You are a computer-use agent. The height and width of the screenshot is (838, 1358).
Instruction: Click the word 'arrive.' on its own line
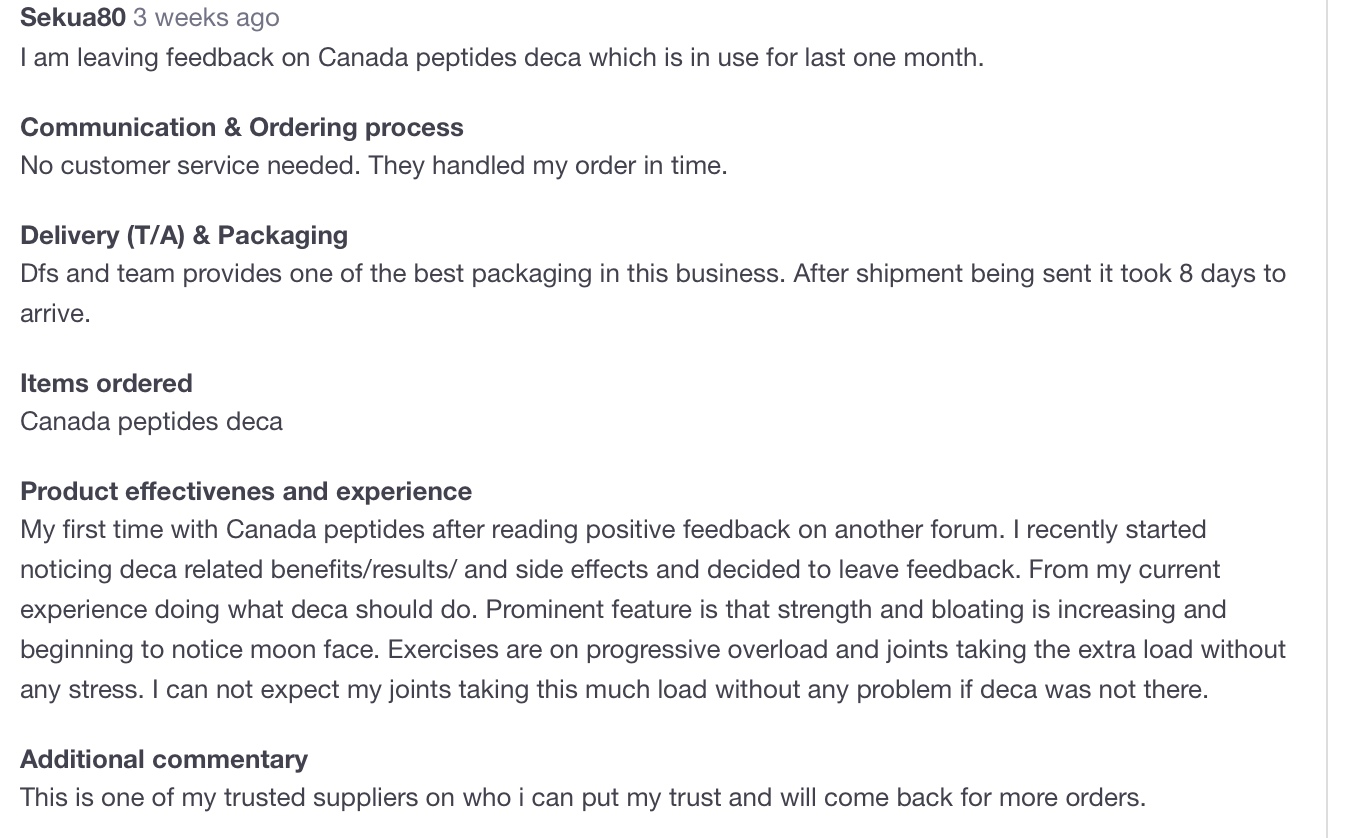(55, 314)
